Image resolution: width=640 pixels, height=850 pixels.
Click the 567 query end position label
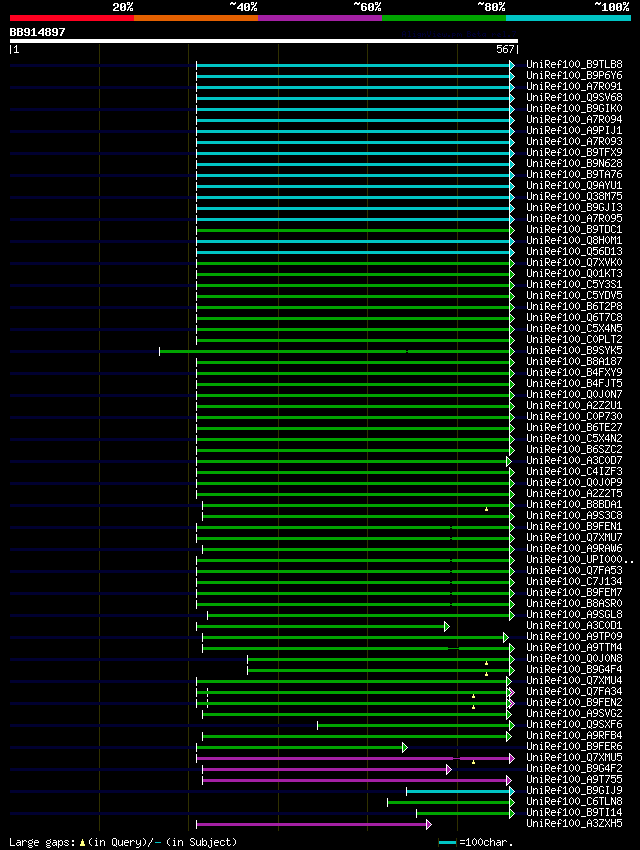coord(505,49)
